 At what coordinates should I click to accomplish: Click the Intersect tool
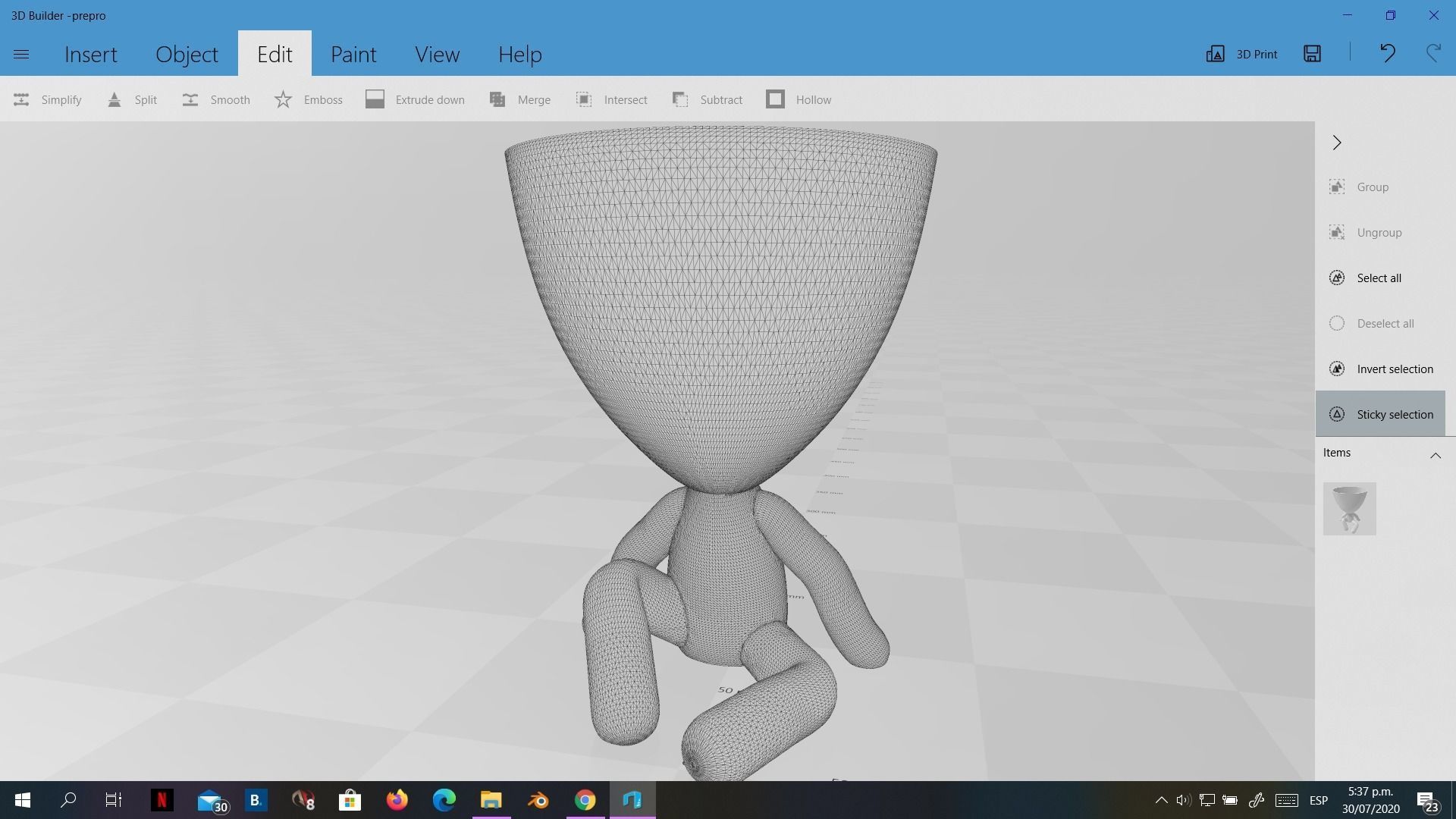[611, 99]
